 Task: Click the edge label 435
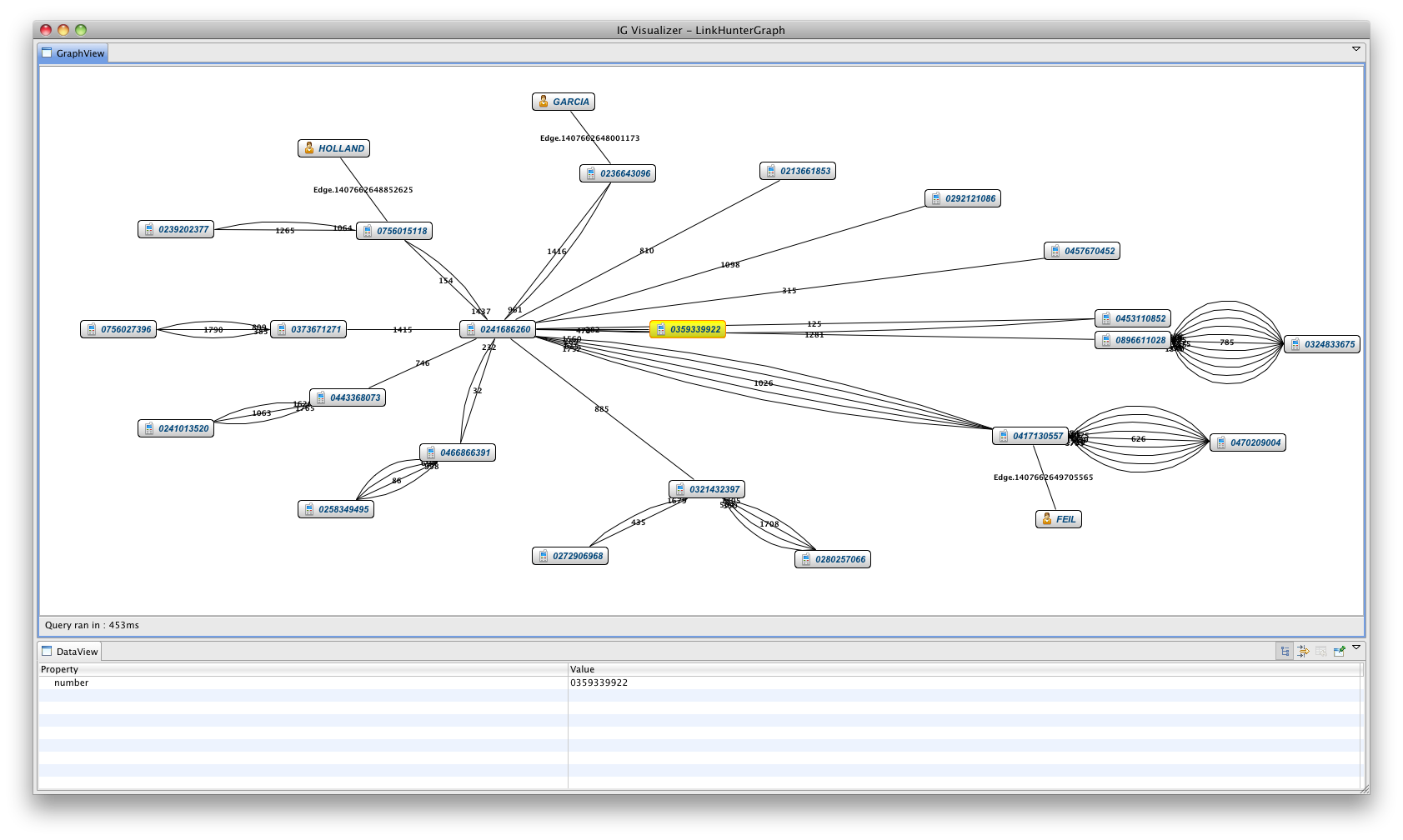[639, 523]
